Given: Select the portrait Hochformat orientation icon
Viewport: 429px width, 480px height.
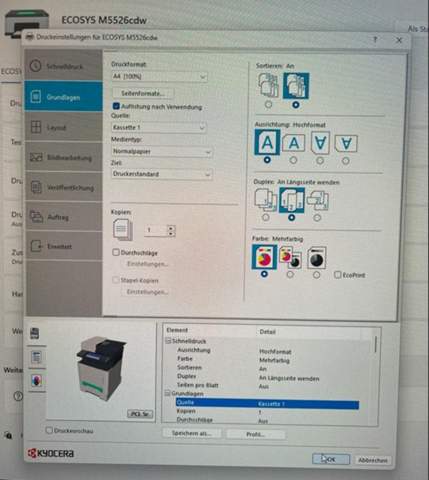Looking at the screenshot, I should [267, 143].
